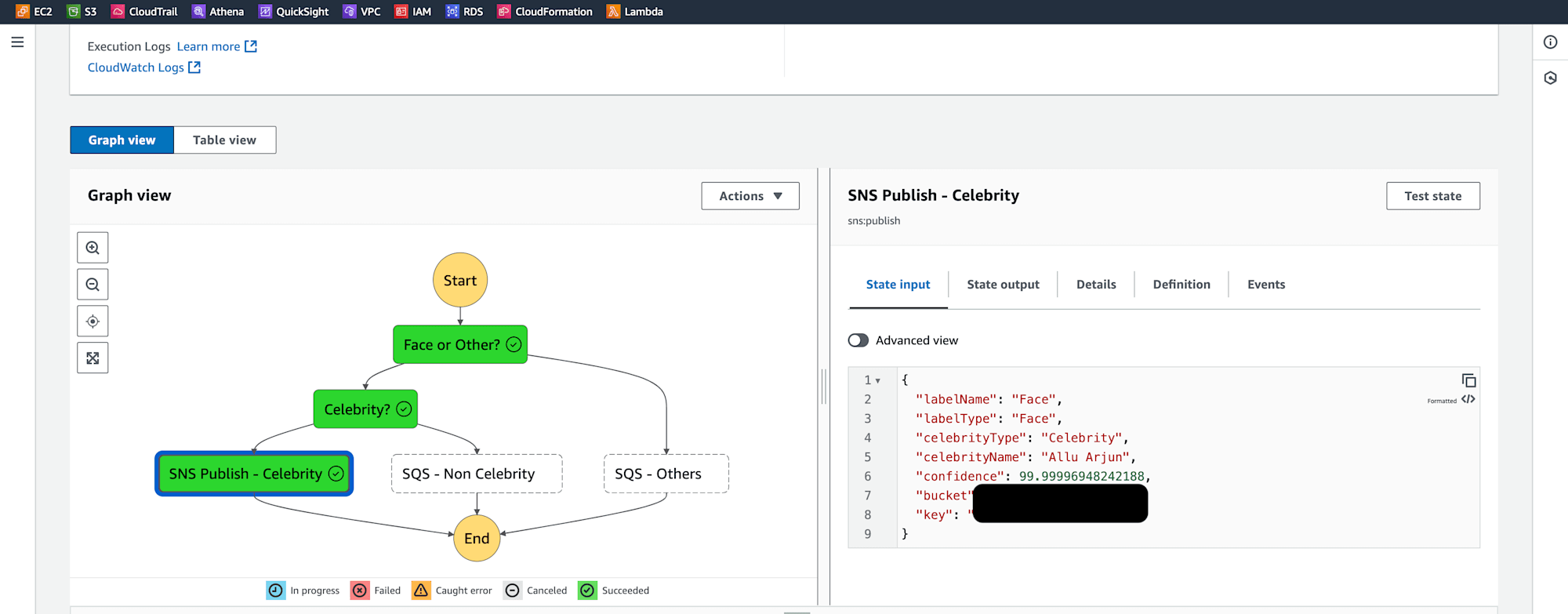The image size is (1568, 614).
Task: Click CloudWatch Logs external link icon
Action: (194, 67)
